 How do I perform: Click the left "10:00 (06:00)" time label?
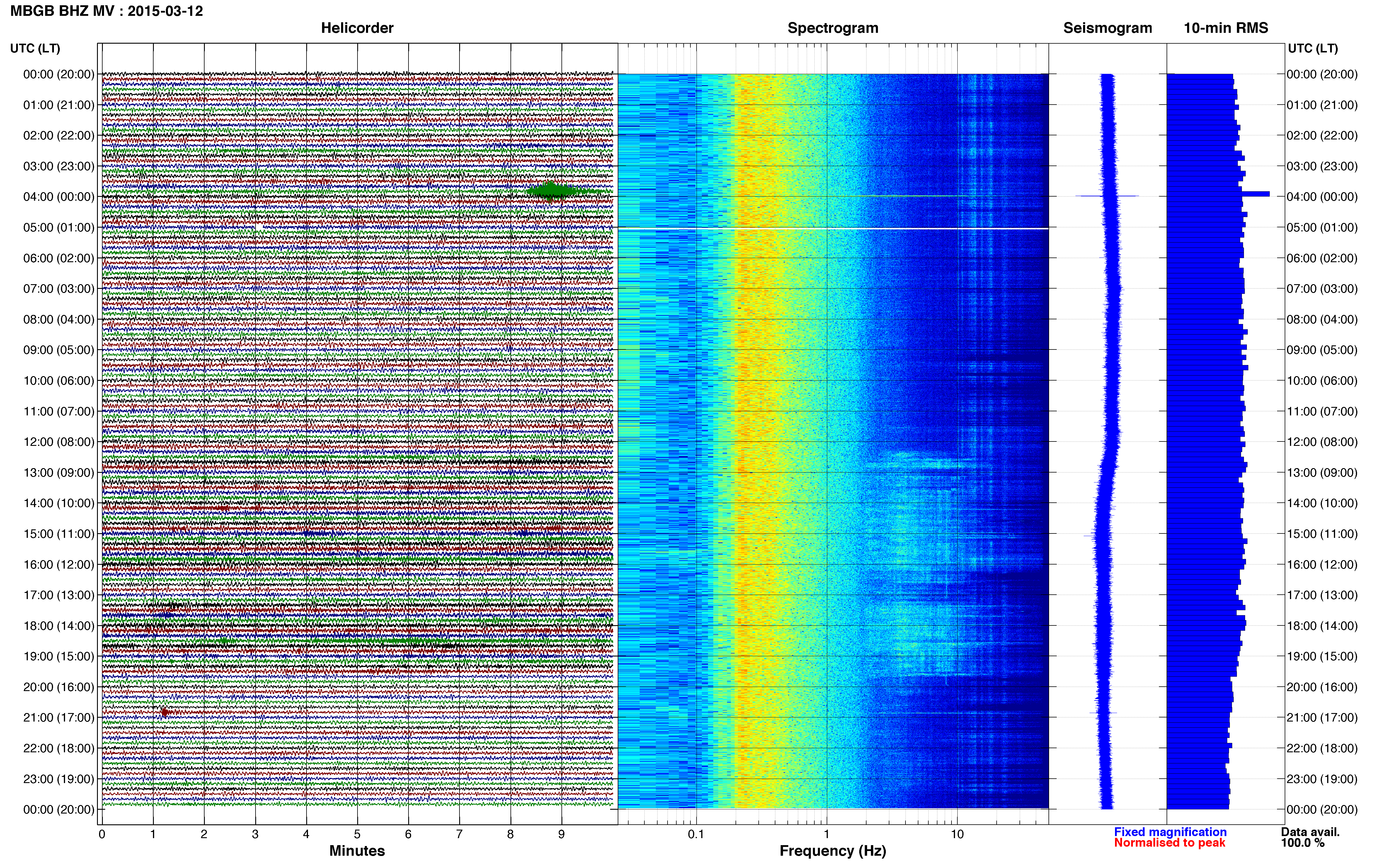point(59,381)
